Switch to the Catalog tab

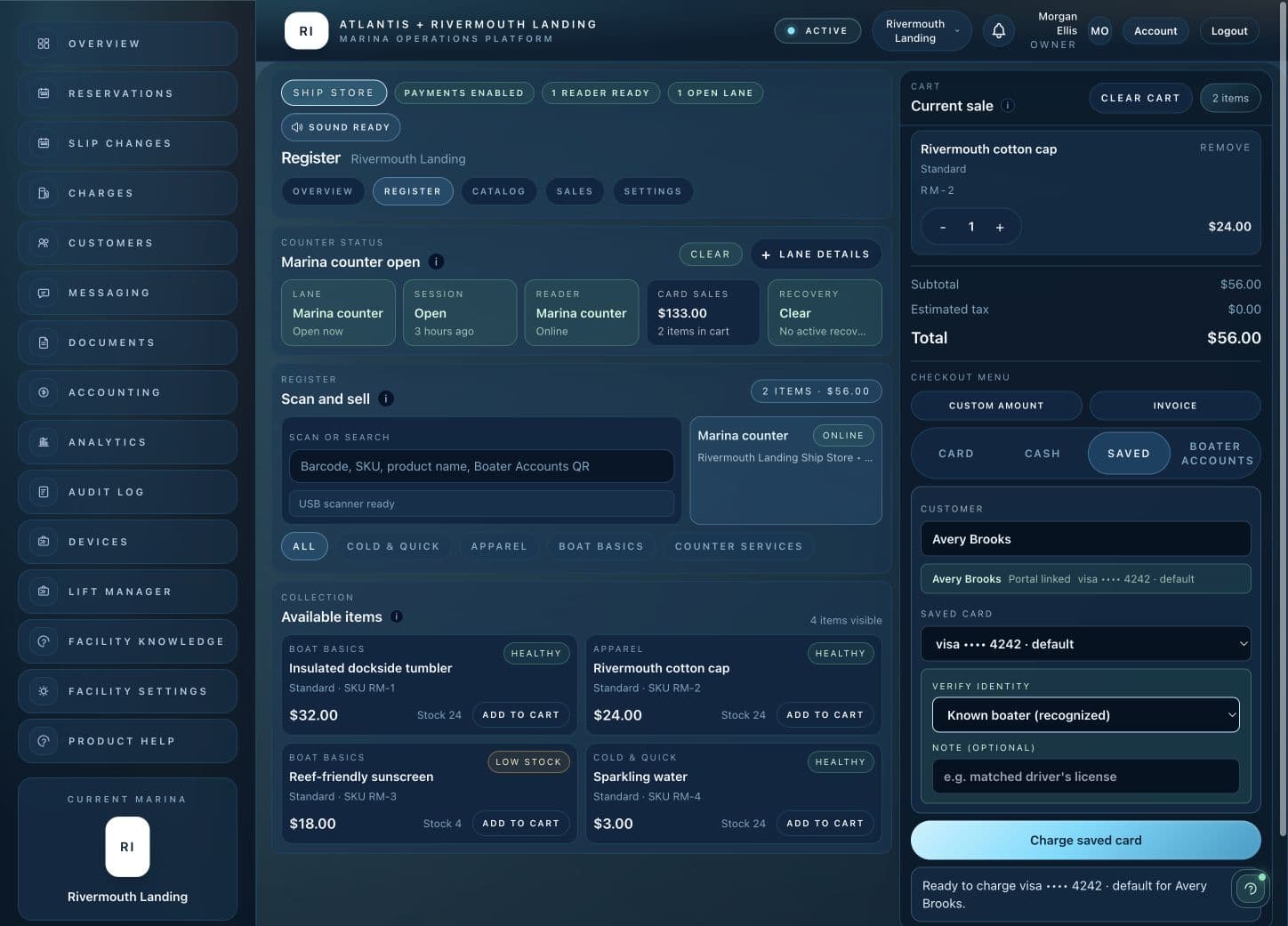click(499, 191)
